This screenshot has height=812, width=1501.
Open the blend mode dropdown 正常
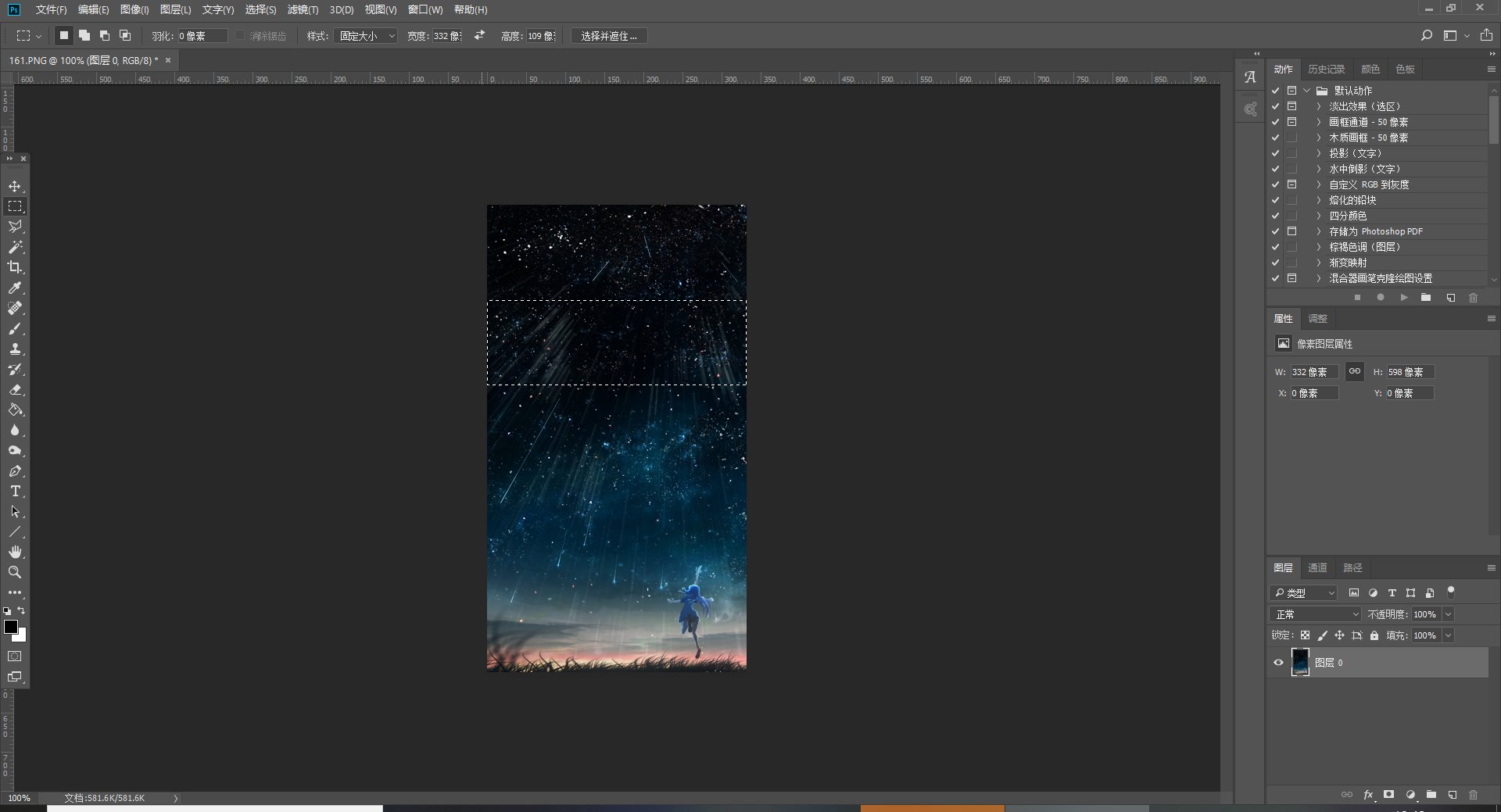(x=1315, y=614)
